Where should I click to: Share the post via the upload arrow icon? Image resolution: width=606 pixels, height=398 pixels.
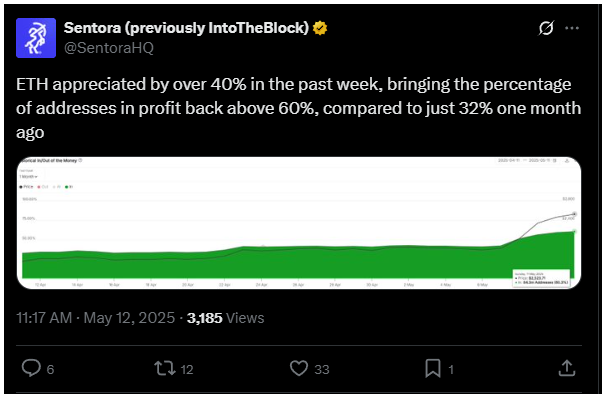click(567, 368)
